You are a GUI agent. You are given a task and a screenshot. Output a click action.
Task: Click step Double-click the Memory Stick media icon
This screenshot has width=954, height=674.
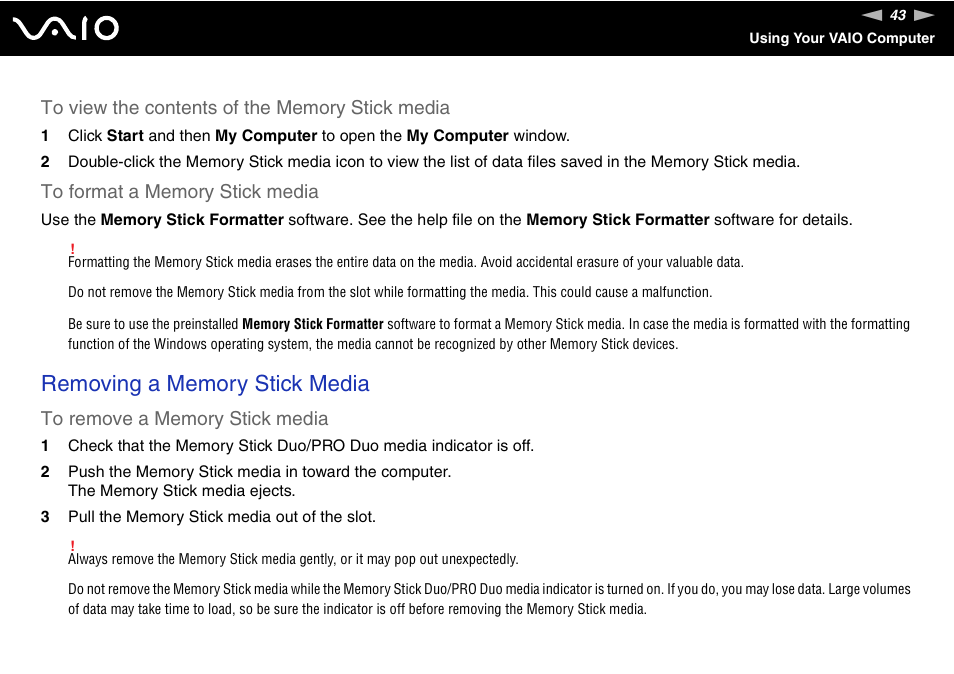tap(434, 162)
